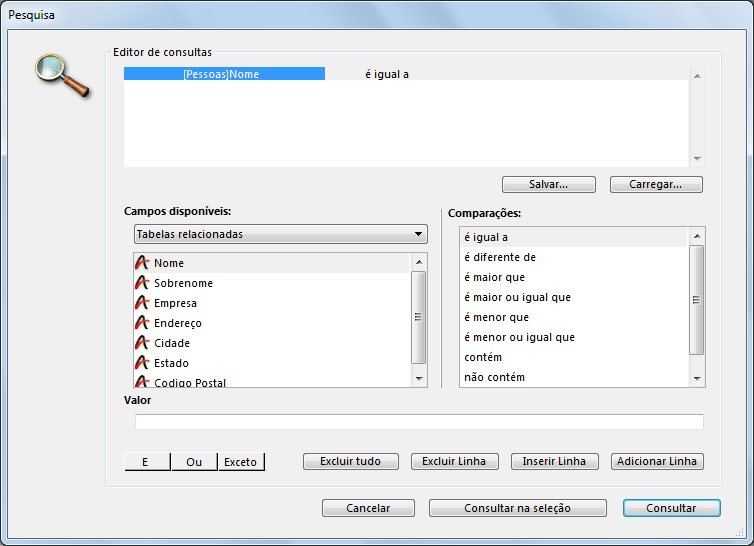Select the Codigo Postal field

pyautogui.click(x=272, y=381)
